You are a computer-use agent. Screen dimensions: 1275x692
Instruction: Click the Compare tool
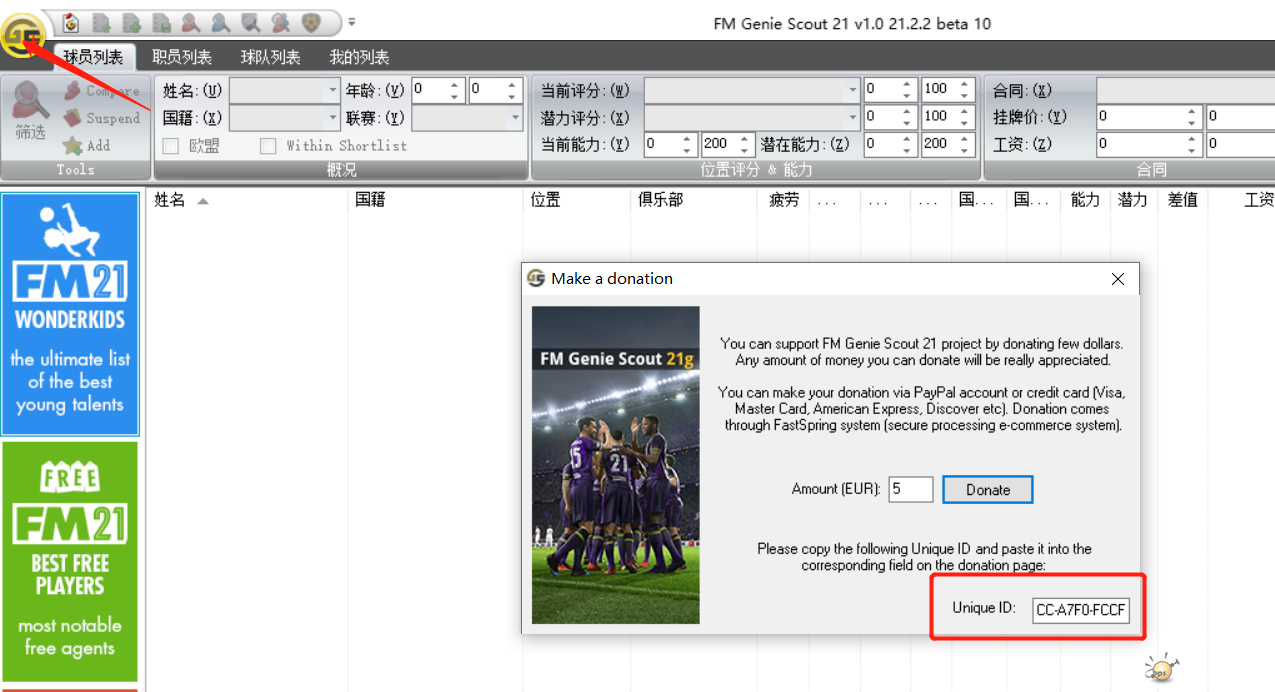click(x=101, y=91)
